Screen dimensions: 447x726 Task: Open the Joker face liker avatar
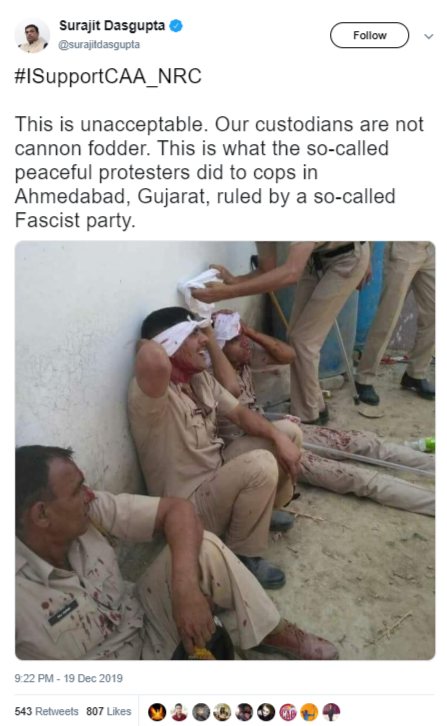coord(266,712)
